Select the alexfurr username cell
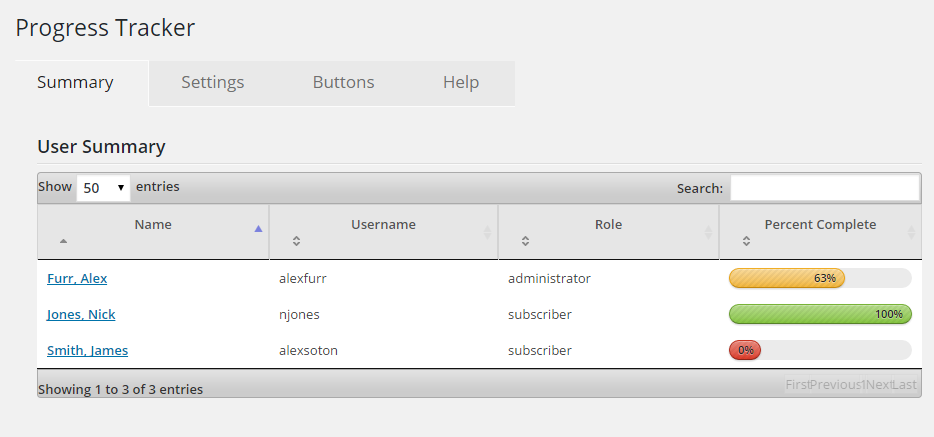This screenshot has height=437, width=934. click(303, 279)
